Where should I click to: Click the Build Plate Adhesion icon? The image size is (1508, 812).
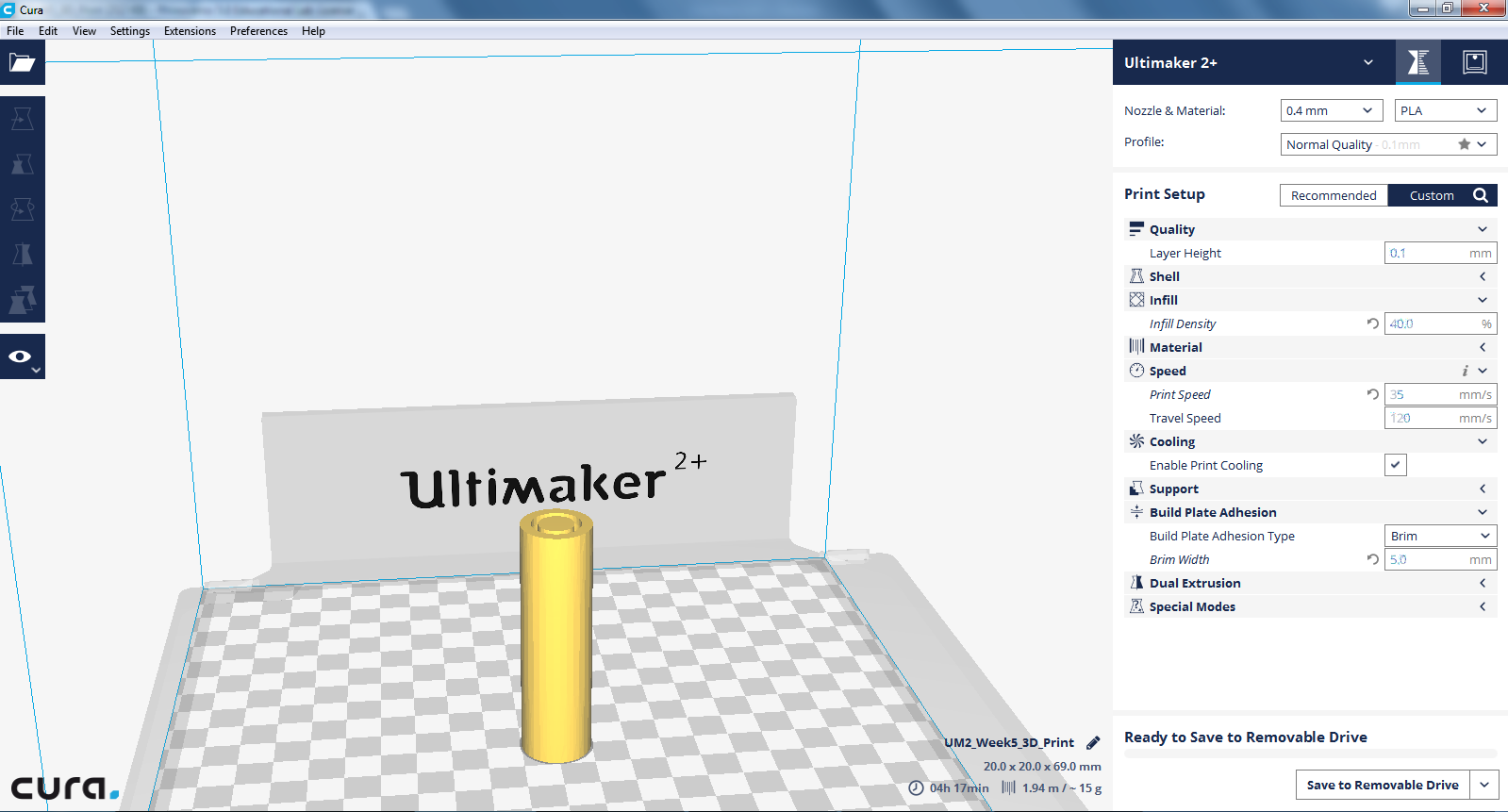click(x=1136, y=512)
